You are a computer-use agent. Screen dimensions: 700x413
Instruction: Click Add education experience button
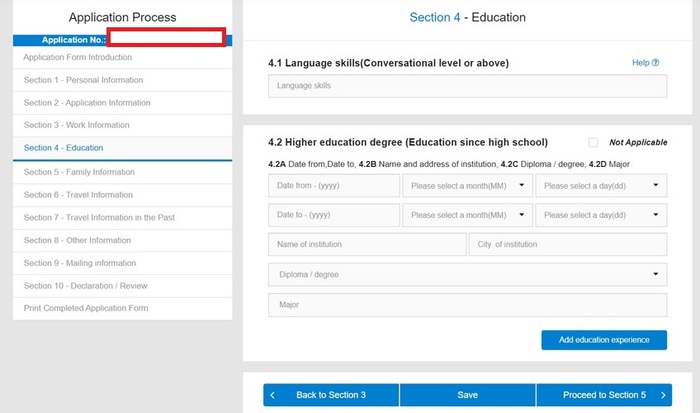[x=604, y=340]
